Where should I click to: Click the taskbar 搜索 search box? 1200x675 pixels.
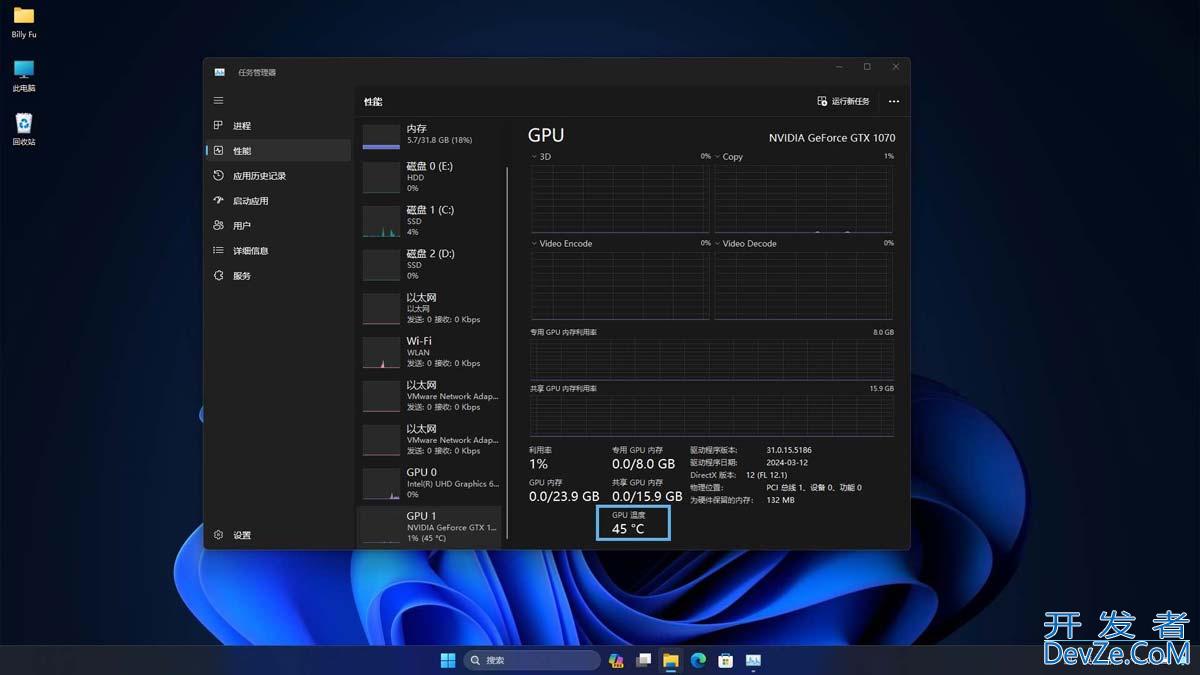533,660
